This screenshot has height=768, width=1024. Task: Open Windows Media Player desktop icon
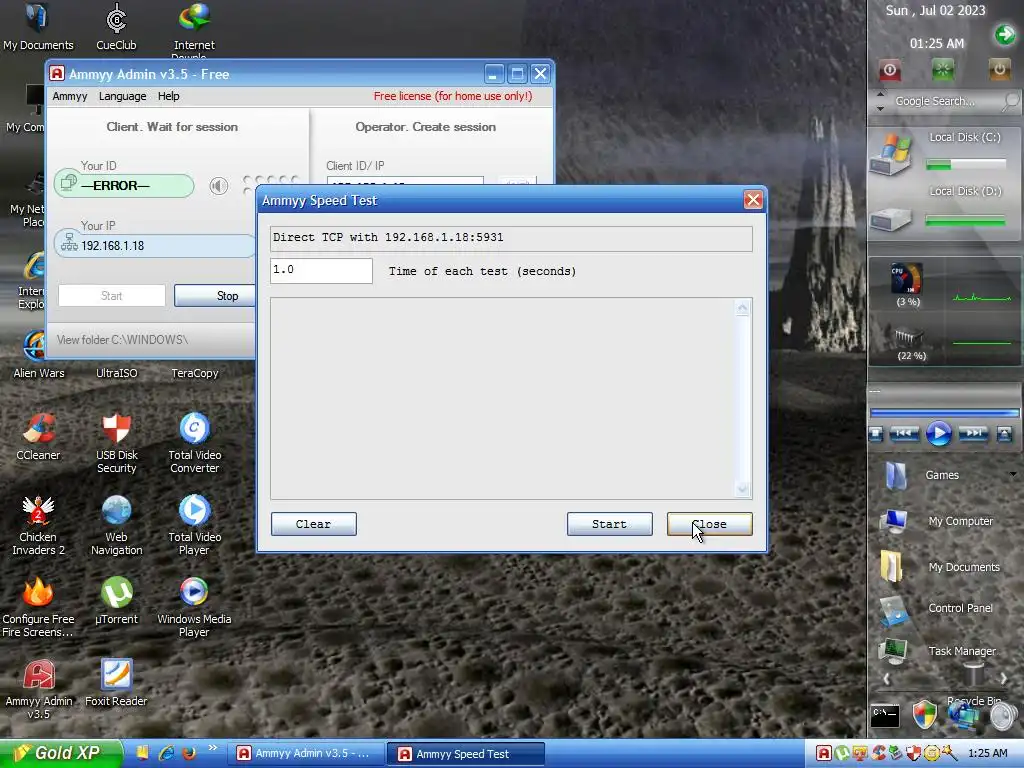click(x=194, y=607)
